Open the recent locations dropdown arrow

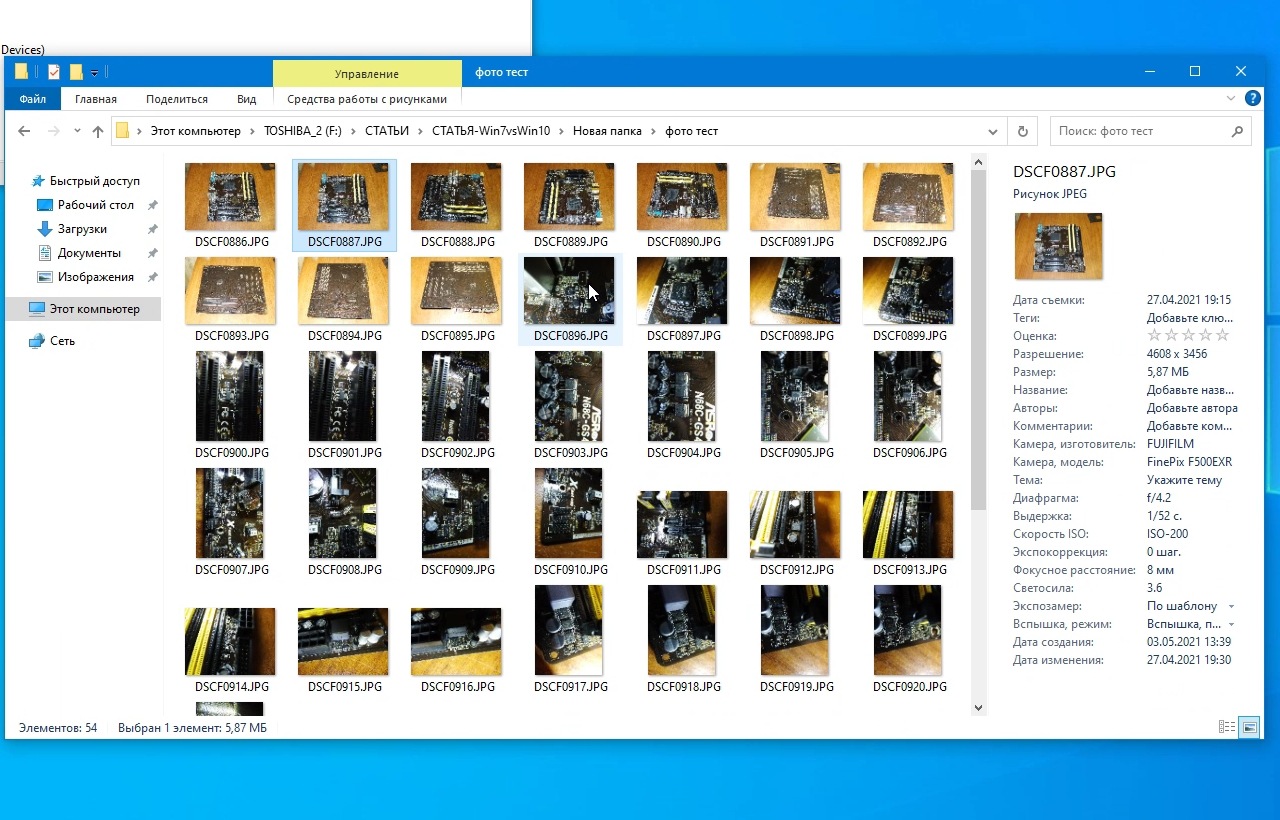(77, 131)
